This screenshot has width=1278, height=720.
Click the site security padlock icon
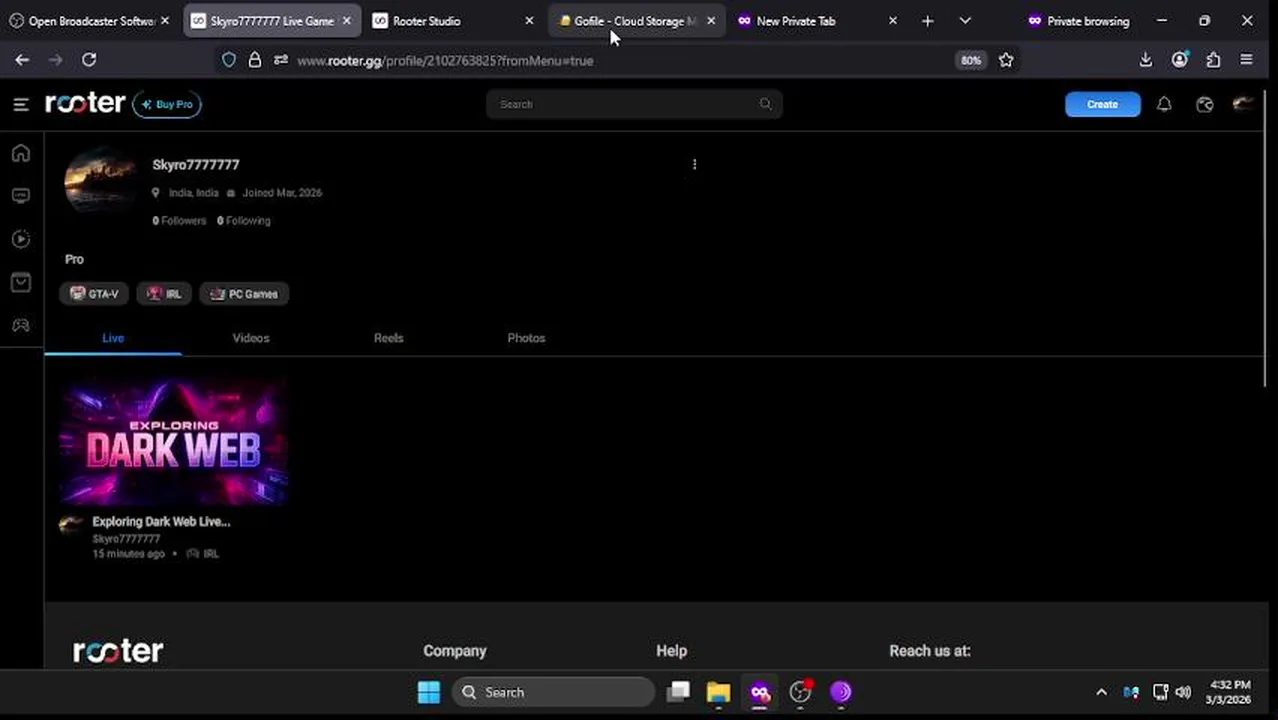255,60
